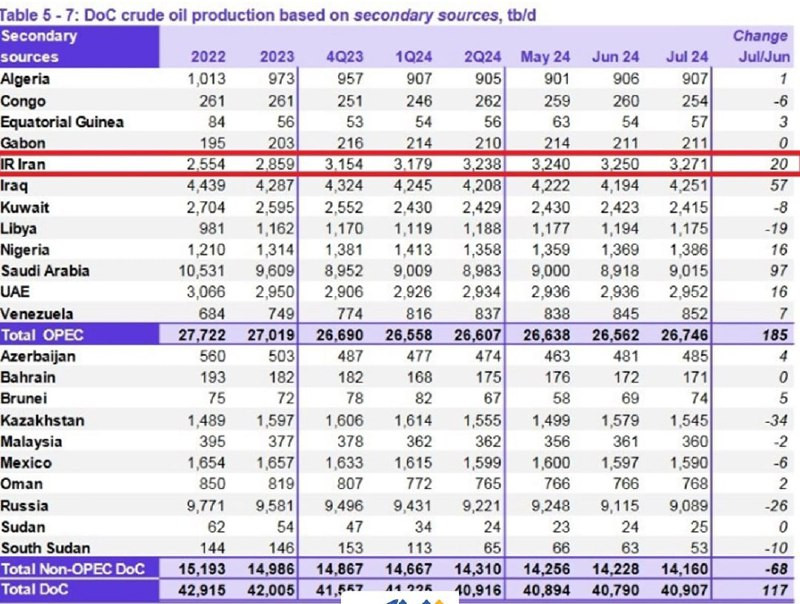The image size is (800, 604).
Task: Select Libya row label
Action: (x=18, y=228)
